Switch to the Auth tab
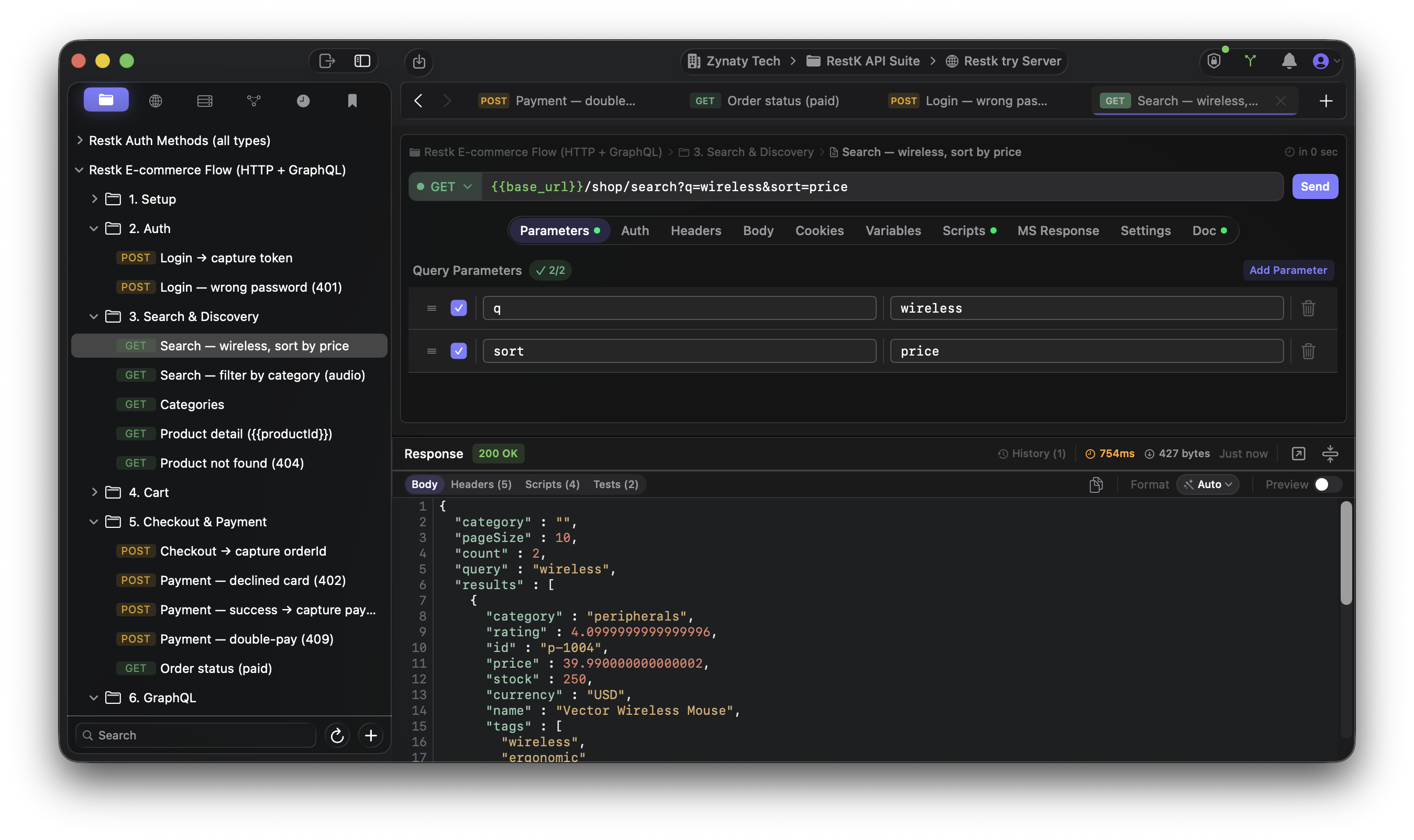The height and width of the screenshot is (840, 1414). click(x=635, y=230)
